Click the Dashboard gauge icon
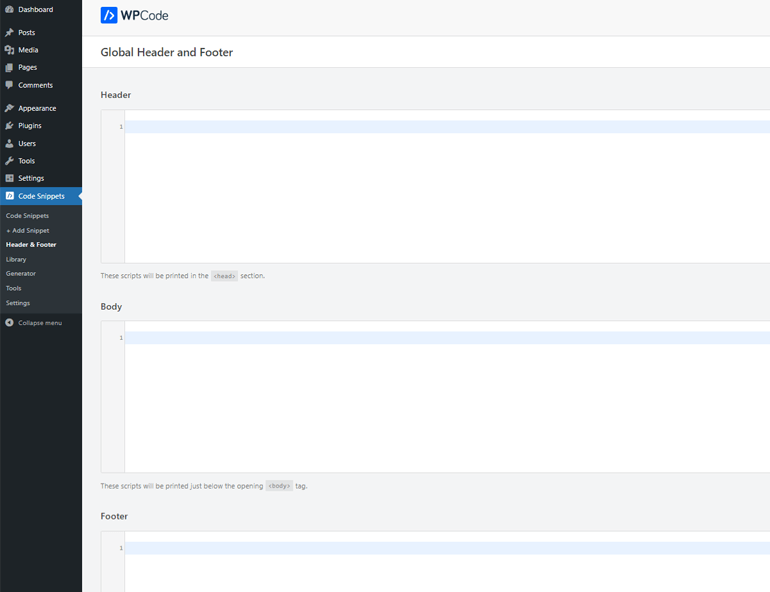The height and width of the screenshot is (592, 770). pos(10,9)
